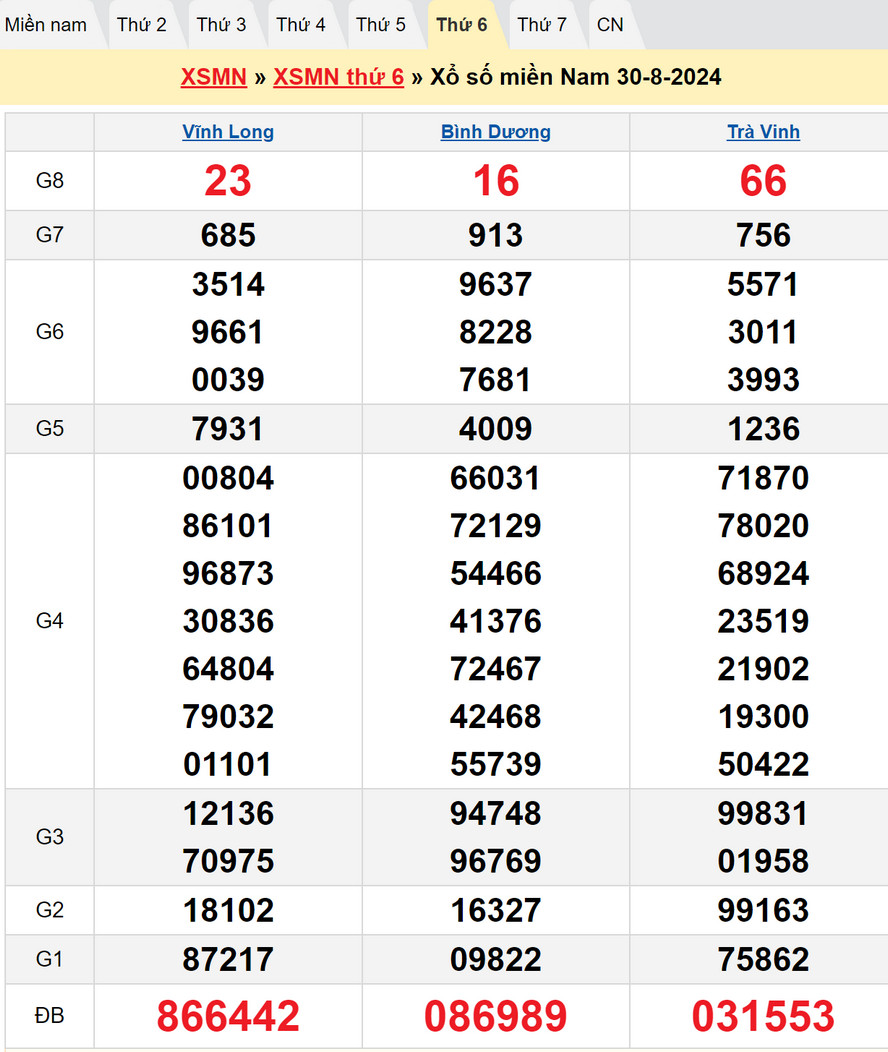Click Vĩnh Long special prize 866442
888x1052 pixels.
click(228, 1016)
